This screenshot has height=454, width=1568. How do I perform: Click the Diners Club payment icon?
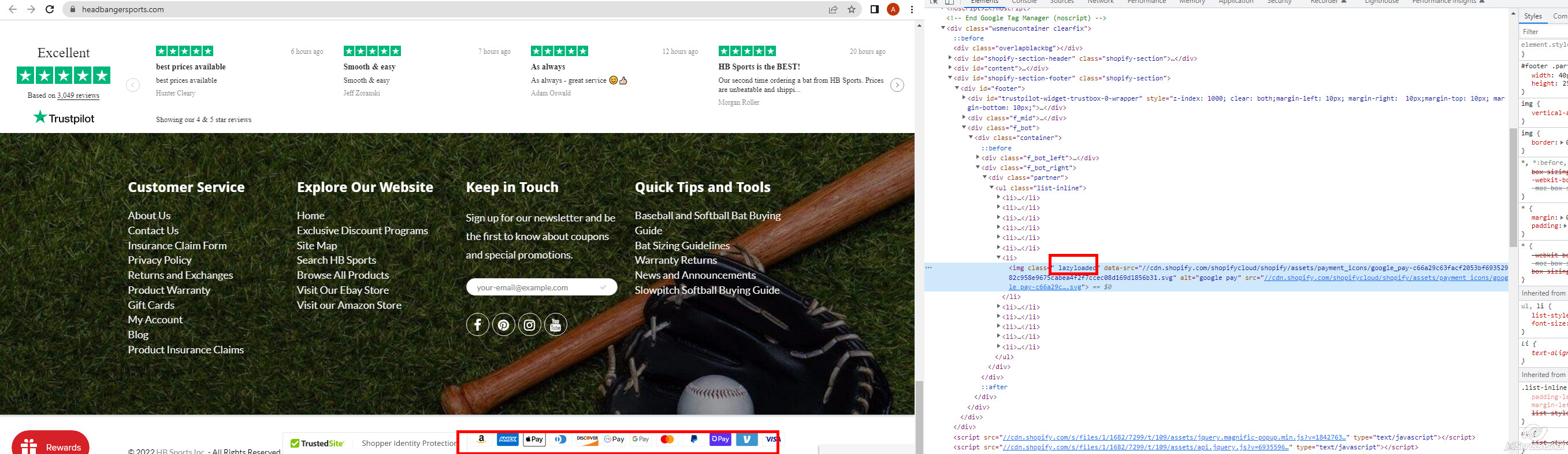[x=560, y=440]
